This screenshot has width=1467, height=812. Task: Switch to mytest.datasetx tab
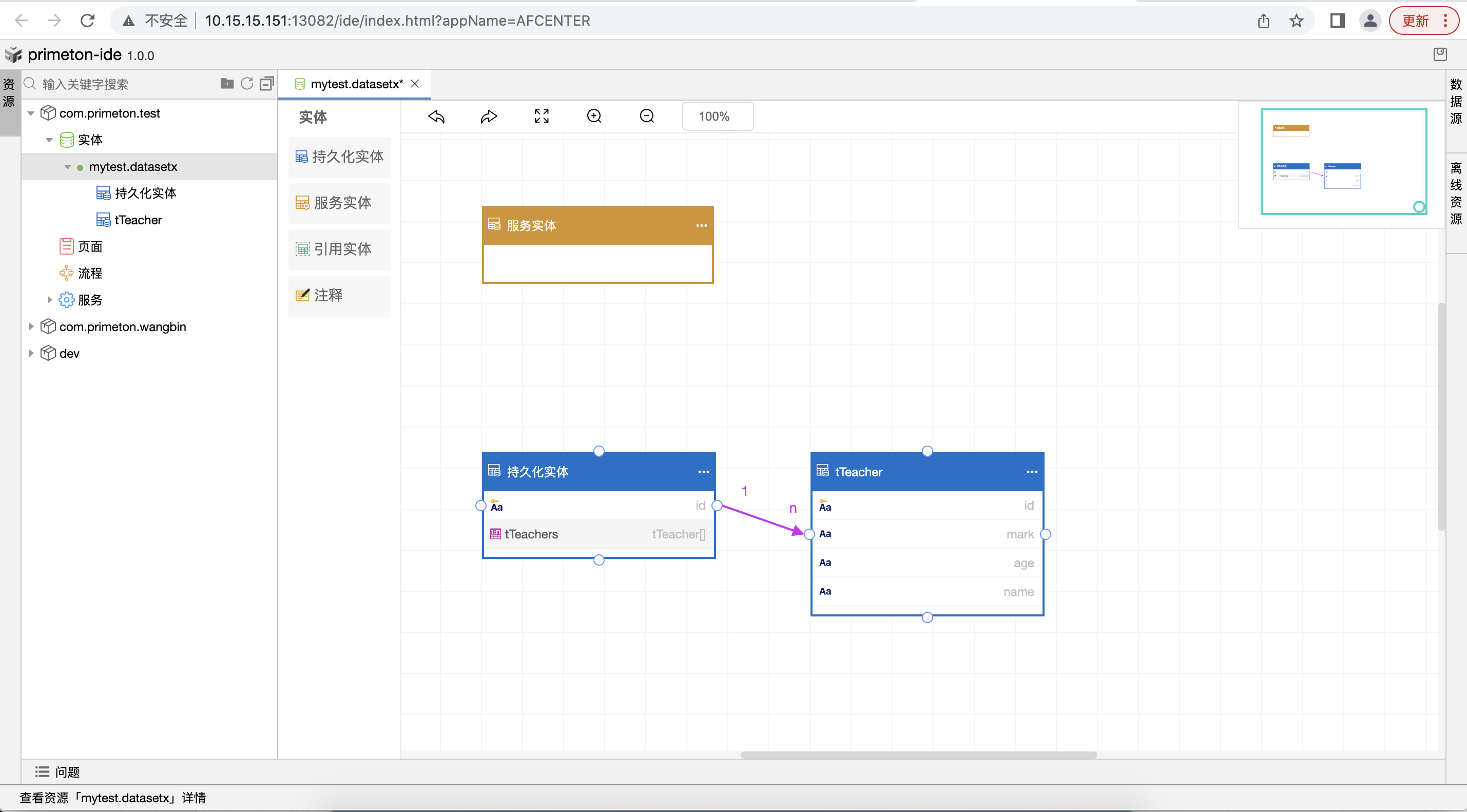pyautogui.click(x=356, y=84)
